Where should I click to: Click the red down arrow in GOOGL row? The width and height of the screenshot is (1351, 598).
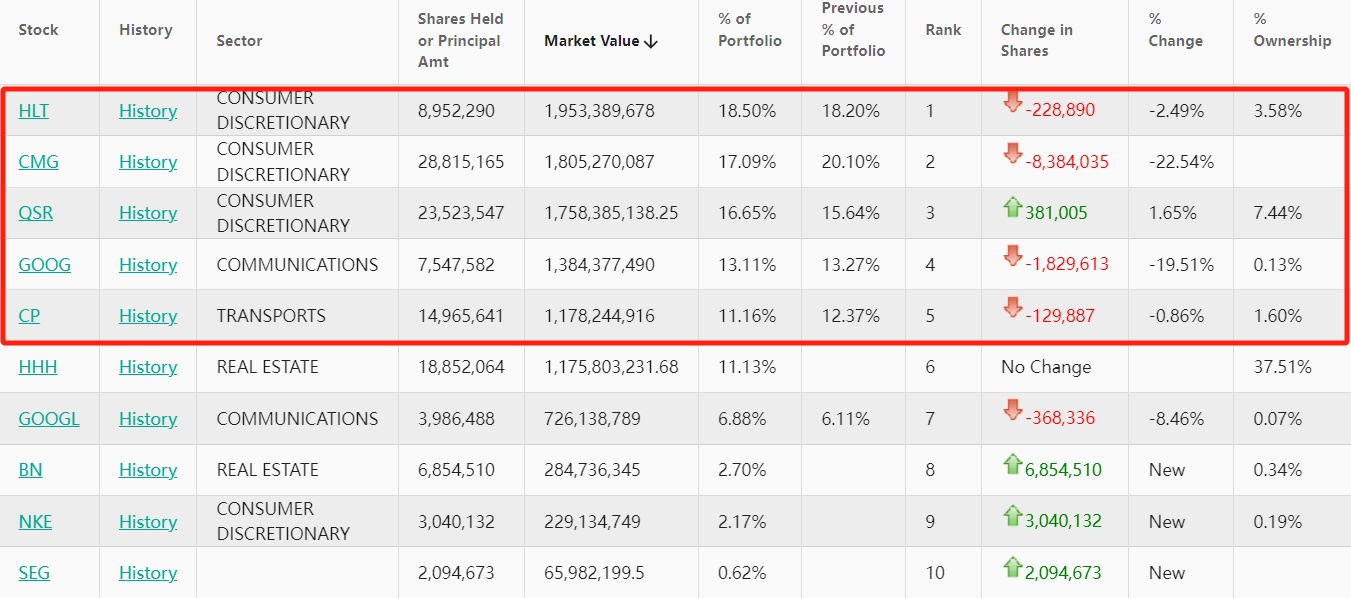coord(1012,411)
